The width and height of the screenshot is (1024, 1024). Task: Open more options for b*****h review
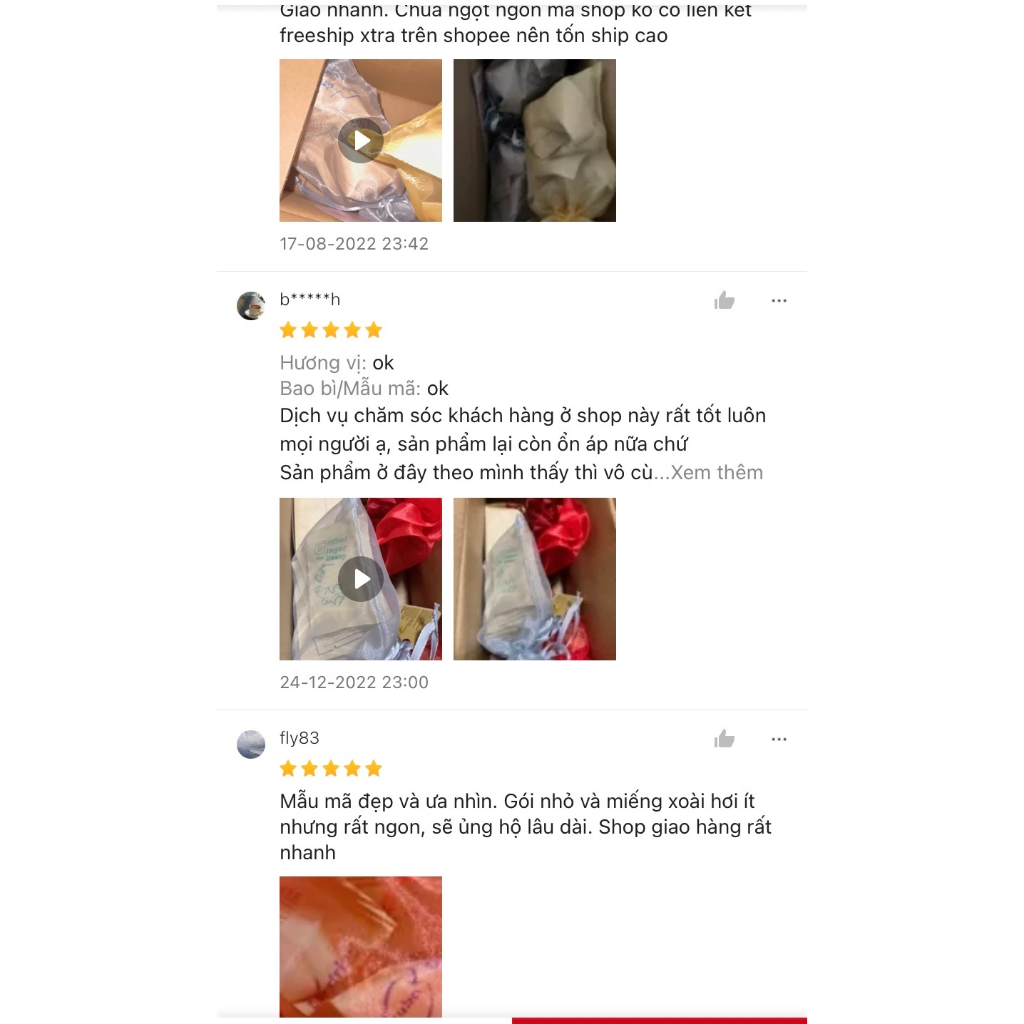point(778,301)
